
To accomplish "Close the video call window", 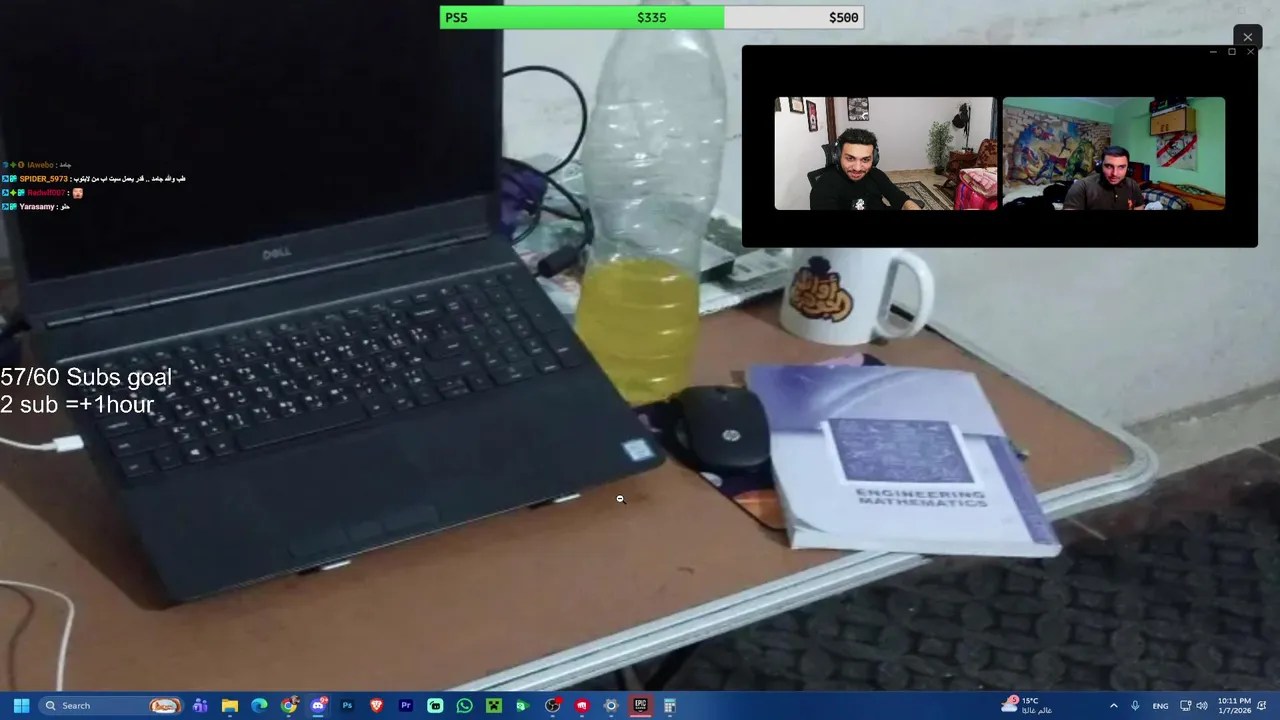I will coord(1250,52).
